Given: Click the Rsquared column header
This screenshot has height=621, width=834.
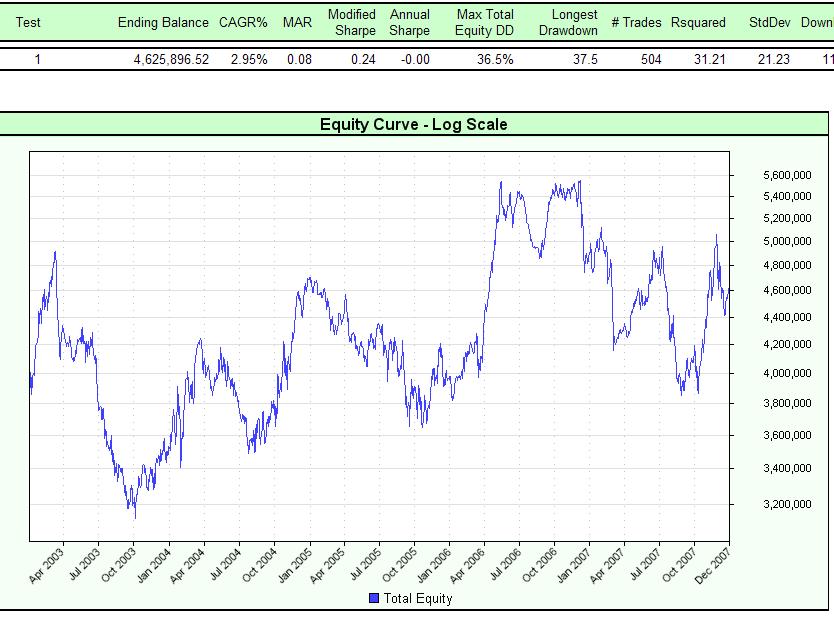Looking at the screenshot, I should 698,22.
